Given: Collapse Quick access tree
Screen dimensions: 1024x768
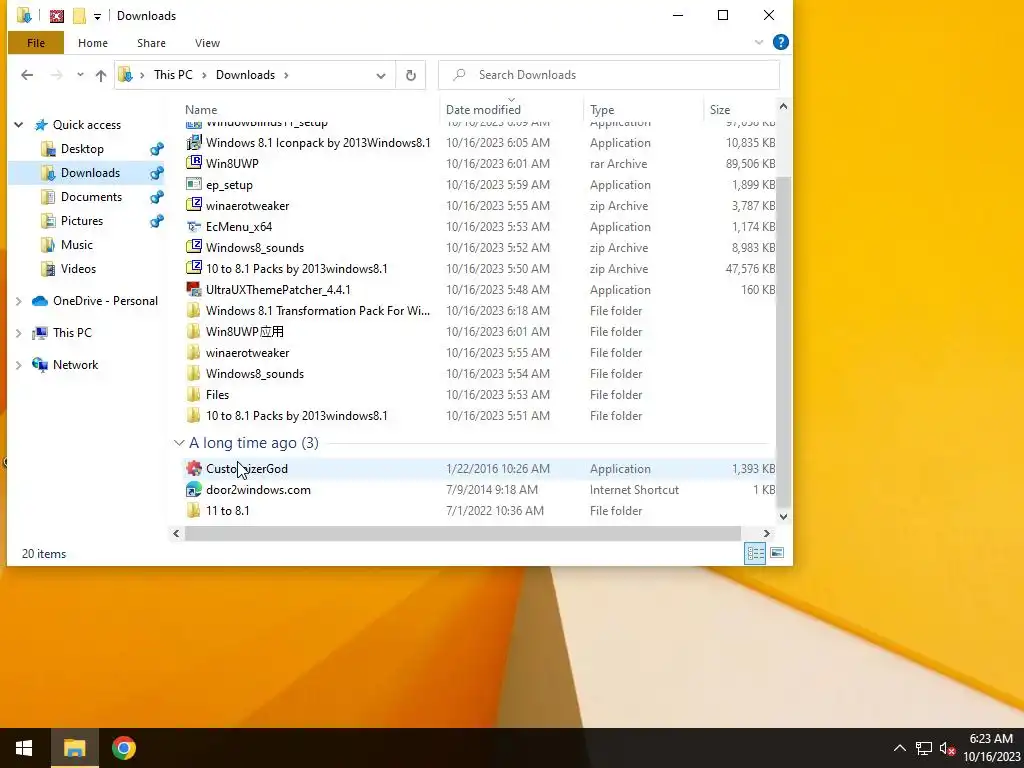Looking at the screenshot, I should [19, 125].
